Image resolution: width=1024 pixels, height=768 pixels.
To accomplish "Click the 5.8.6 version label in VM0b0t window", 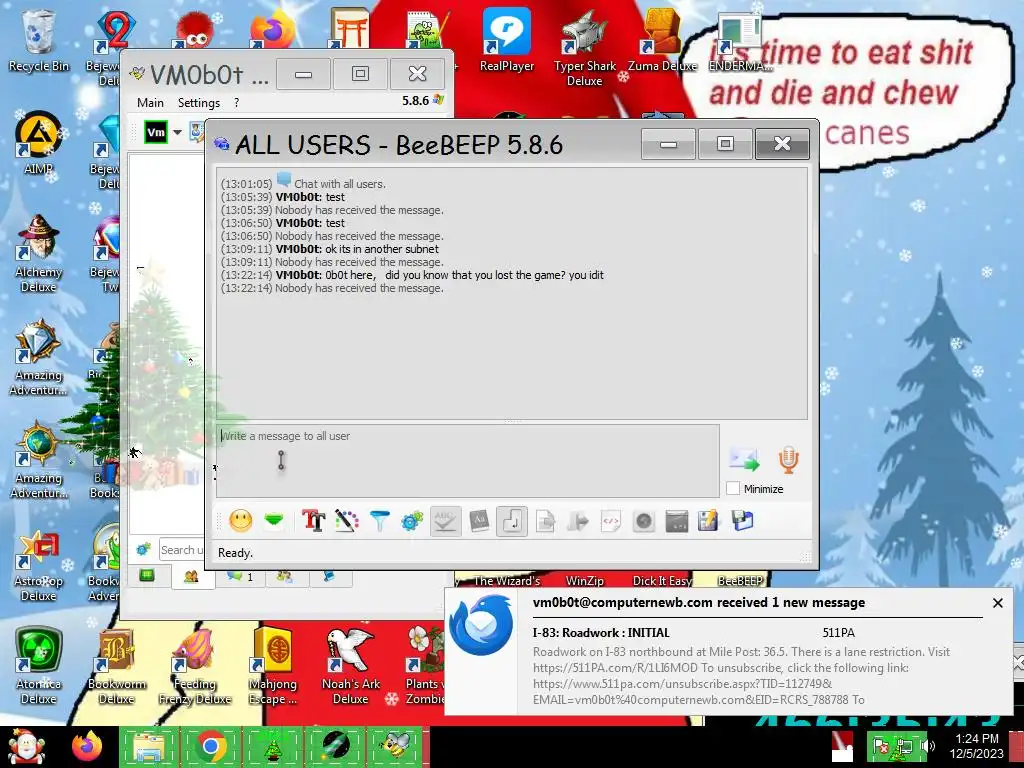I will point(415,101).
